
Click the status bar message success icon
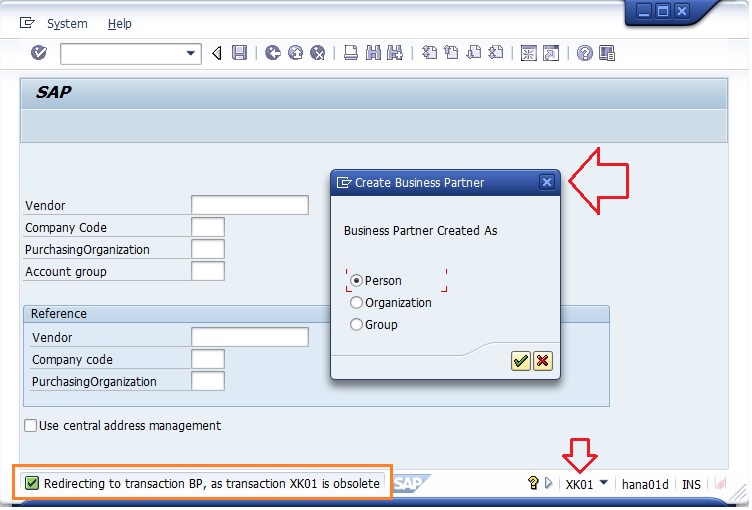coord(32,483)
